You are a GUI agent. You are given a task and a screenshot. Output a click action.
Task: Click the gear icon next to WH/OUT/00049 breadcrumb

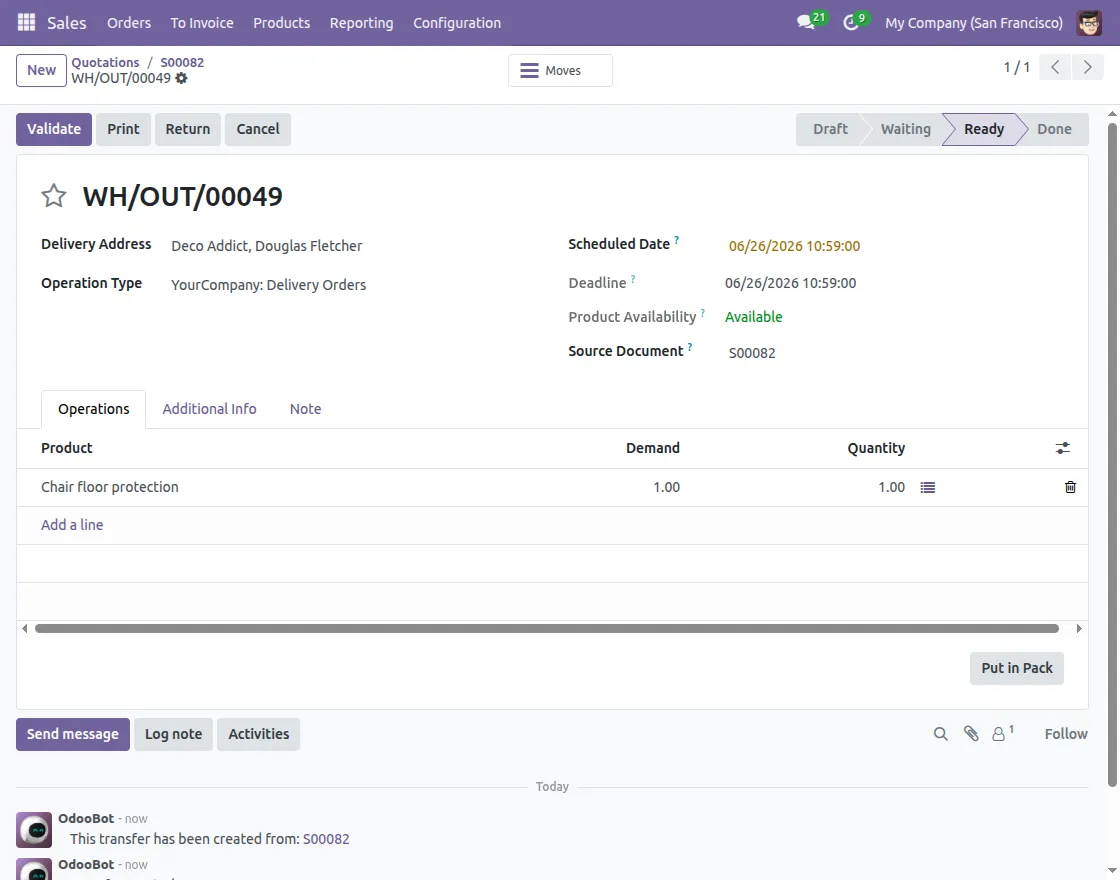tap(181, 78)
